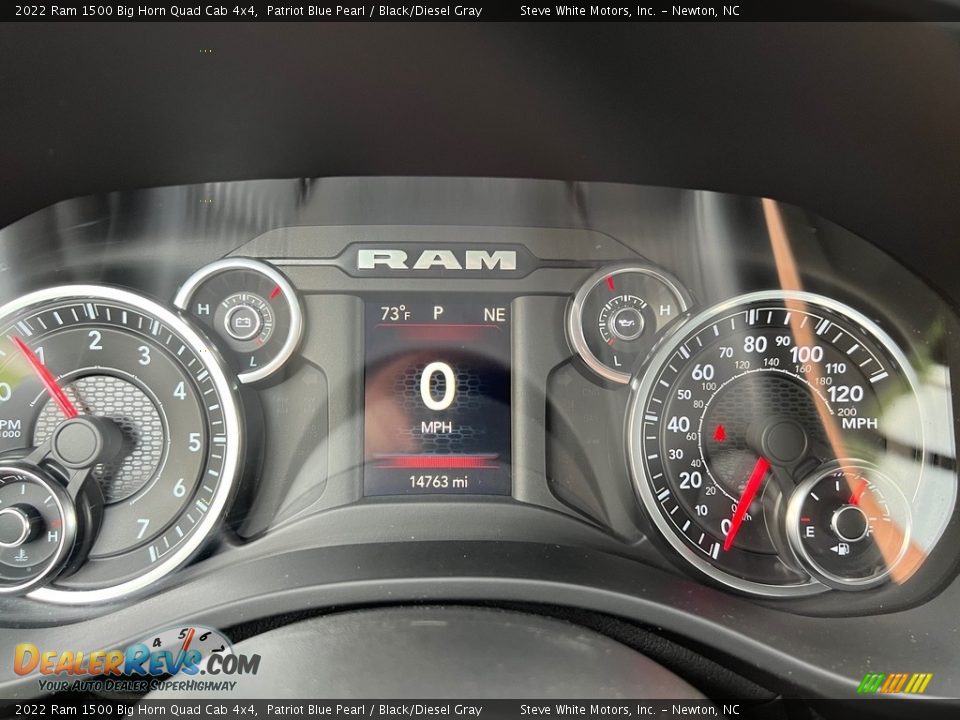The image size is (960, 720).
Task: Click the H mark on oil gauge
Action: tap(665, 310)
